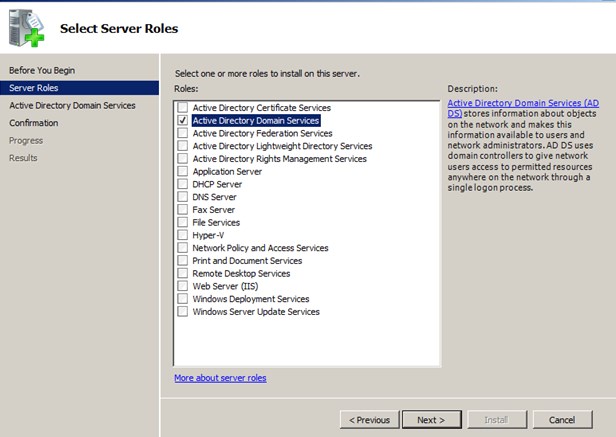Screen dimensions: 616x437
Task: Select Print and Document Services label
Action: (247, 261)
